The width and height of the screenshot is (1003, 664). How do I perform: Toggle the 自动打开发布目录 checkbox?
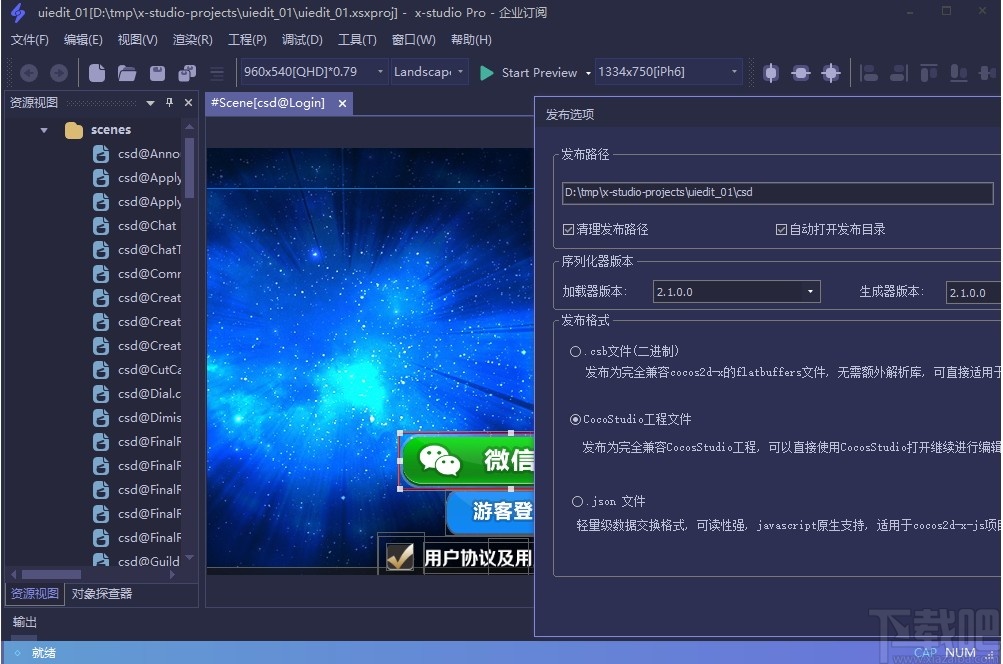781,229
